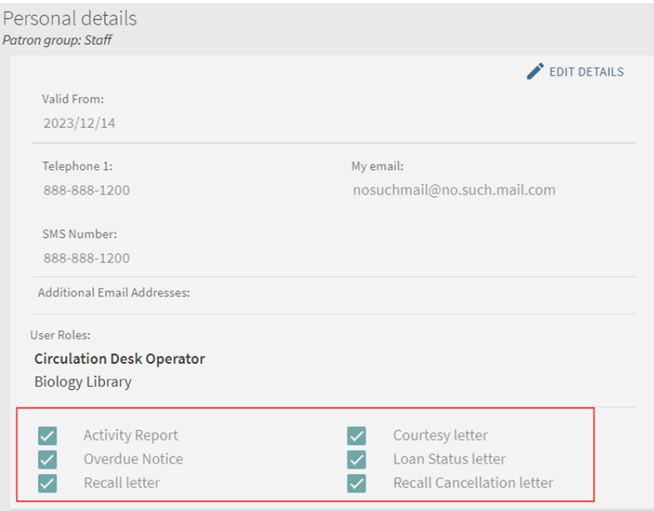Select the Circulation Desk Operator role
Image resolution: width=654 pixels, height=511 pixels.
point(119,358)
